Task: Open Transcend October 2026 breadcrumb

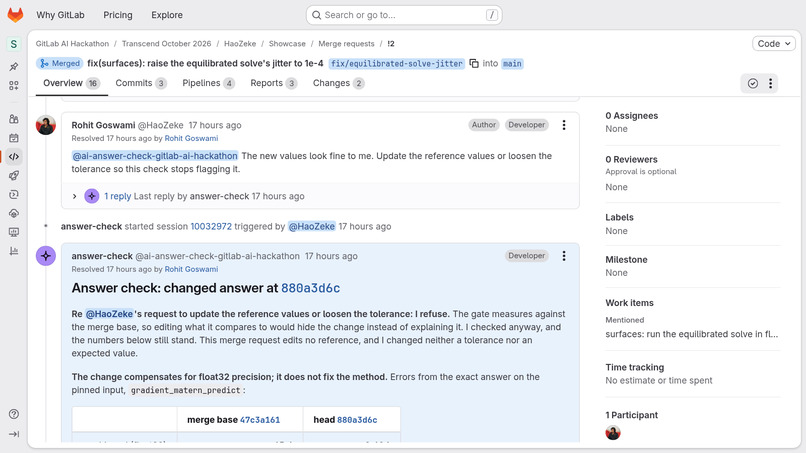Action: (167, 44)
